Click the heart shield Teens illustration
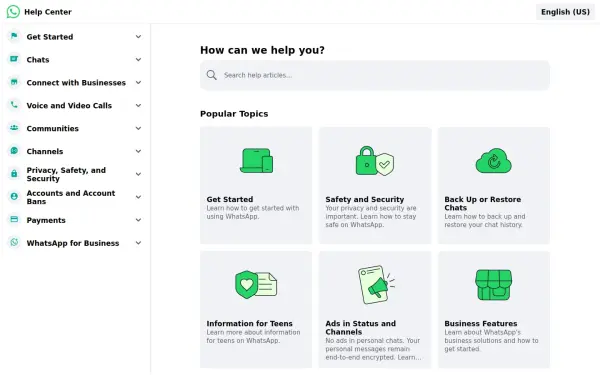 [x=256, y=285]
